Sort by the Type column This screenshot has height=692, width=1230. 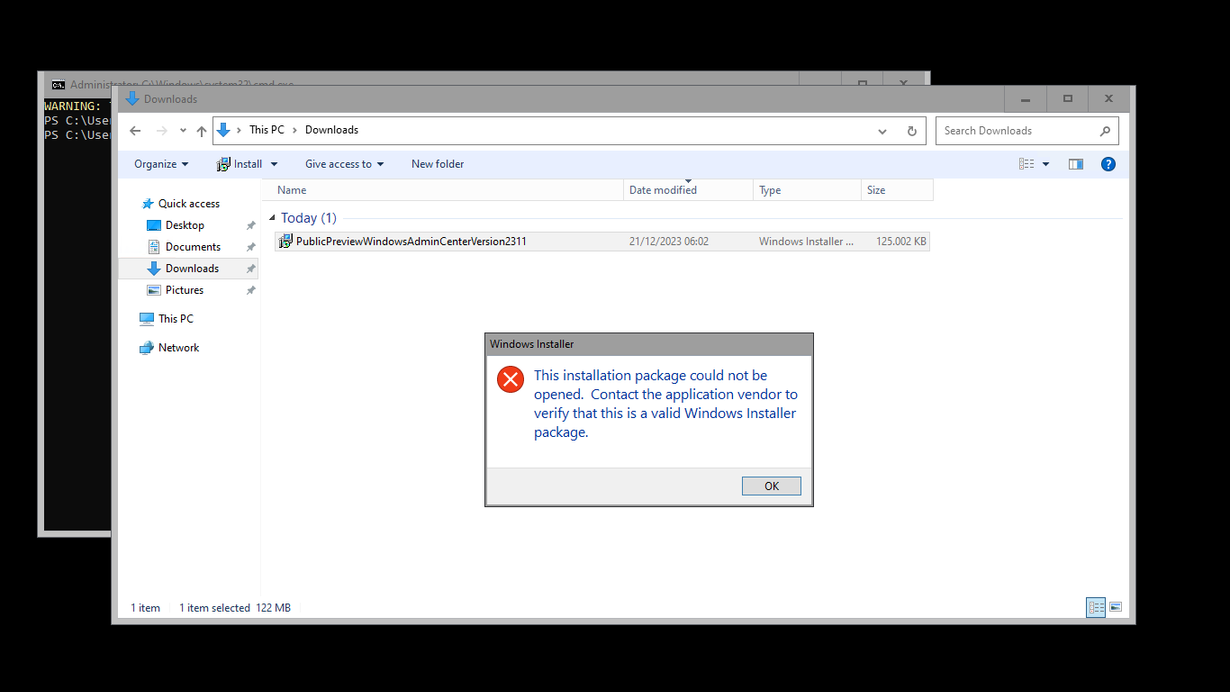pos(807,190)
